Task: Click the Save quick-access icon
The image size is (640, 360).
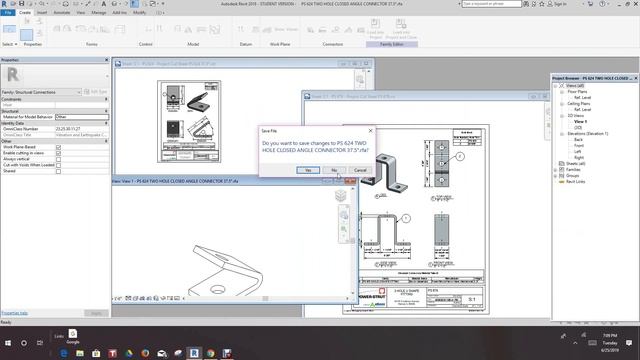Action: pos(21,4)
